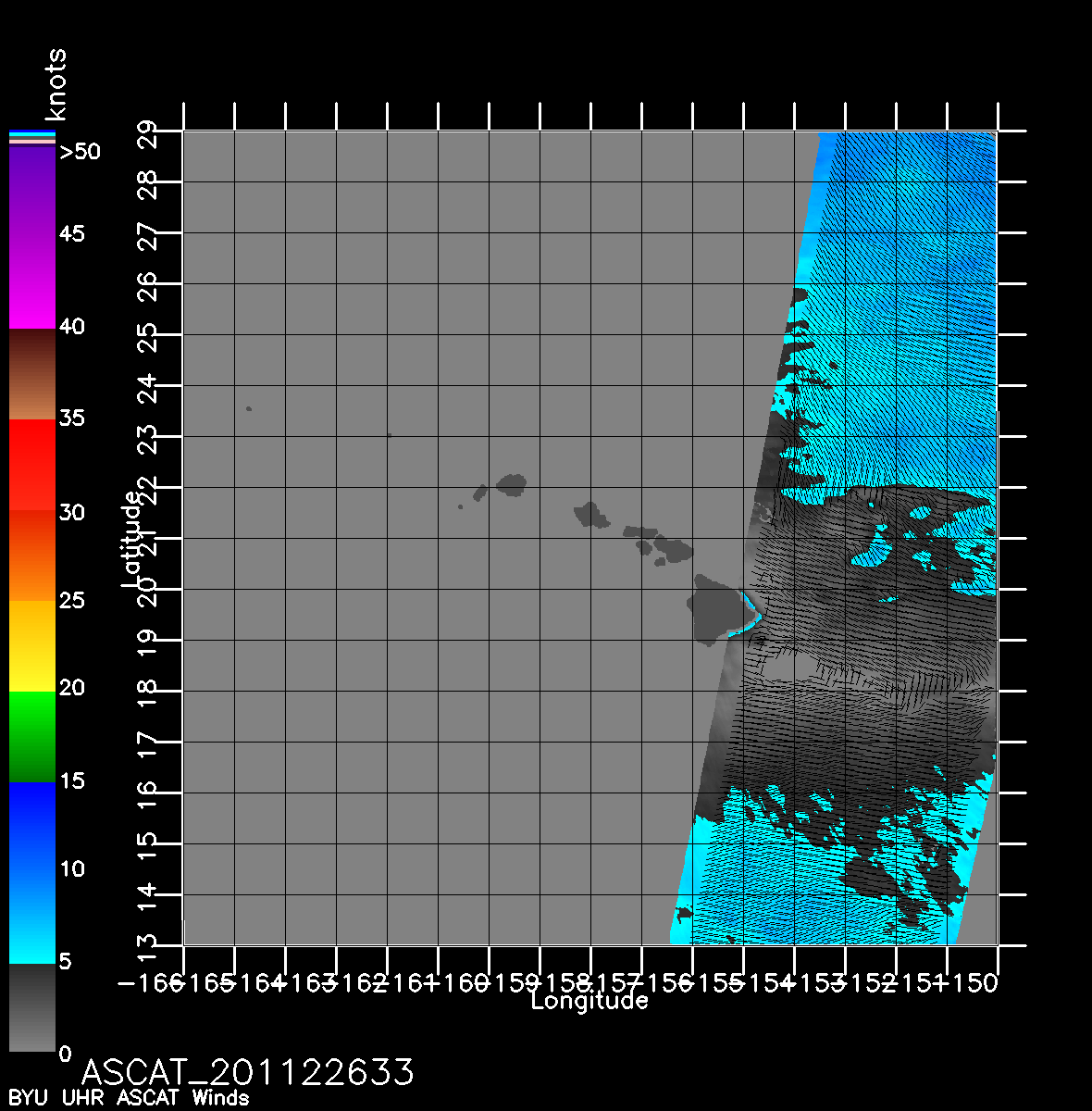Click the ">50" label on the color scale
Screen dimensions: 1092x1111
click(80, 152)
